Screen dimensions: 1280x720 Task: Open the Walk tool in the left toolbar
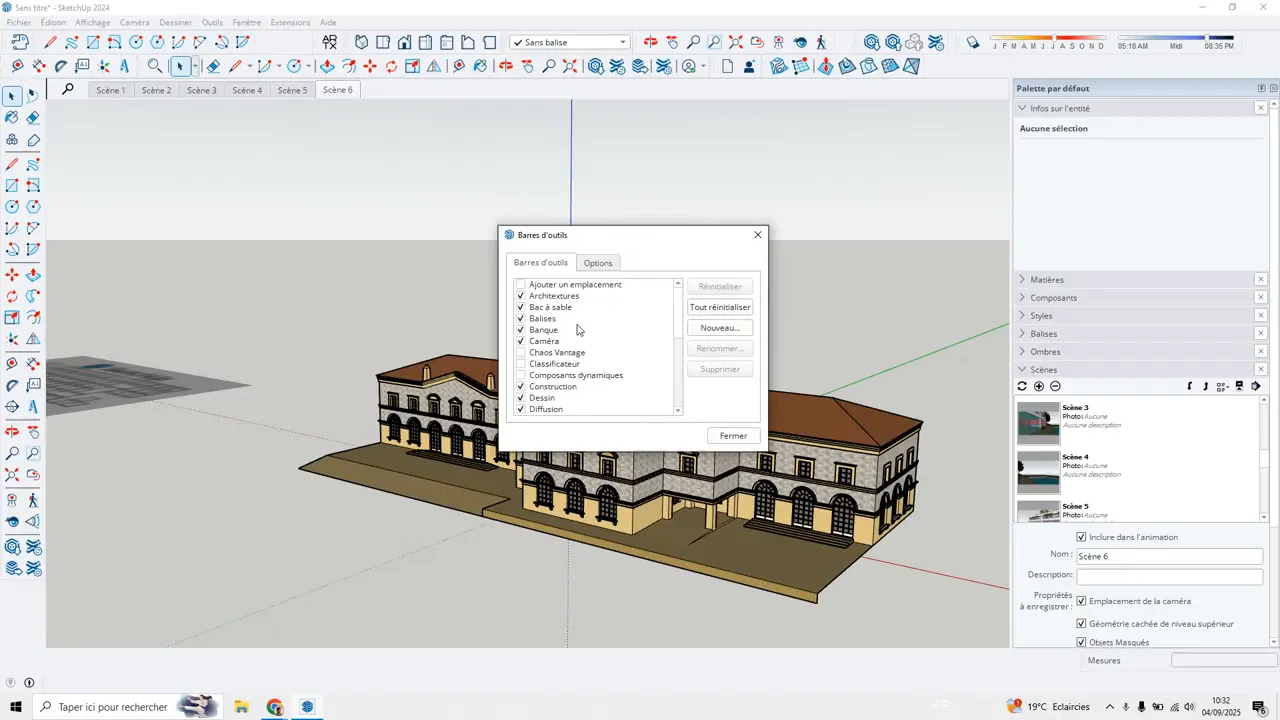(32, 499)
